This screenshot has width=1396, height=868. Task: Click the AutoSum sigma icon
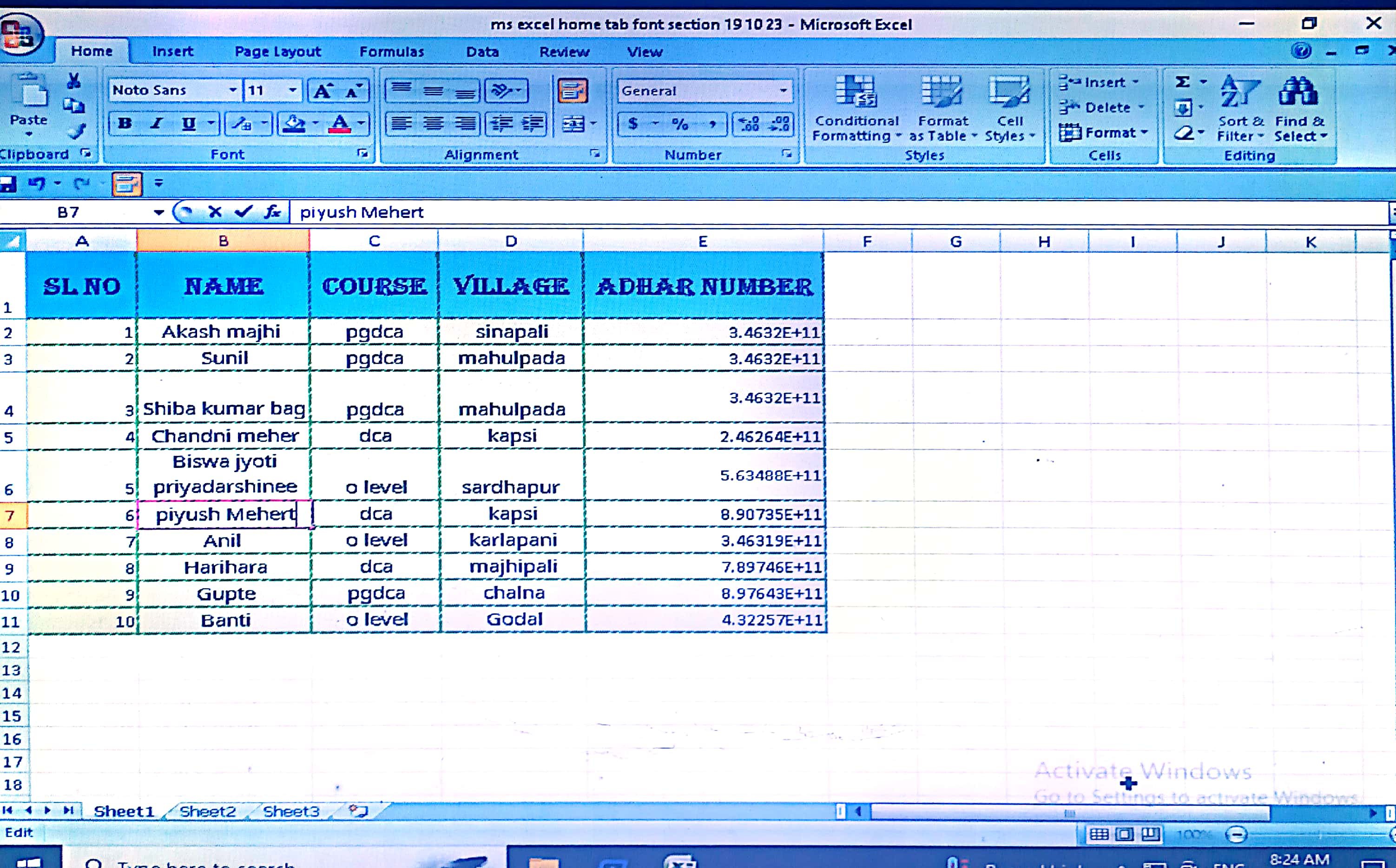pyautogui.click(x=1183, y=82)
